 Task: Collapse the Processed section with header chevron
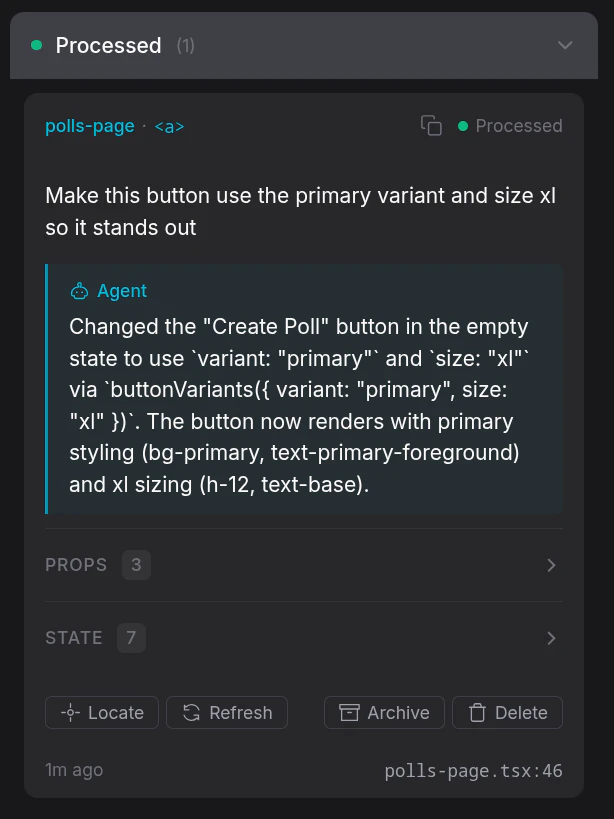[x=565, y=45]
